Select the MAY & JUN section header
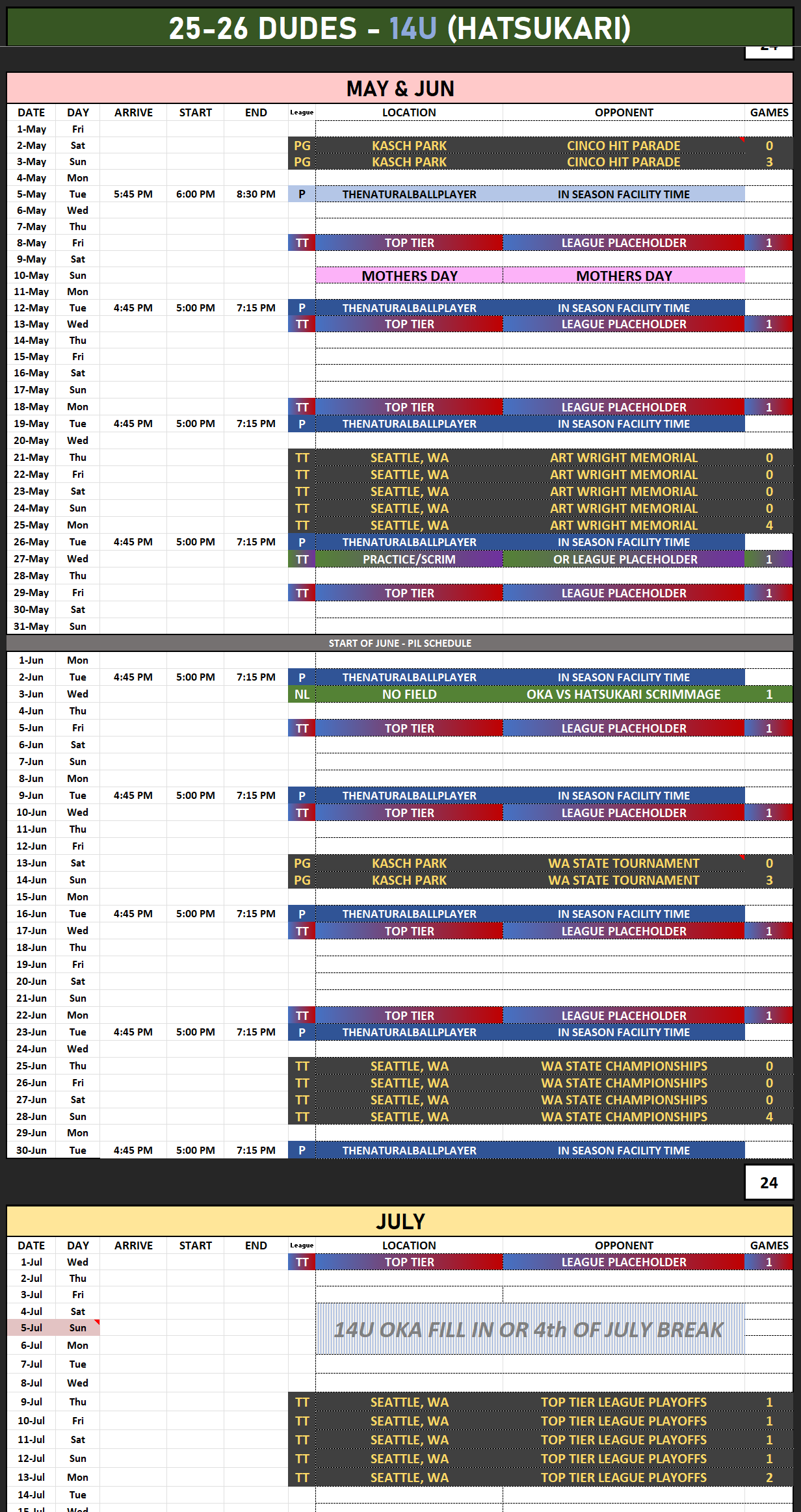The width and height of the screenshot is (801, 1512). click(400, 88)
